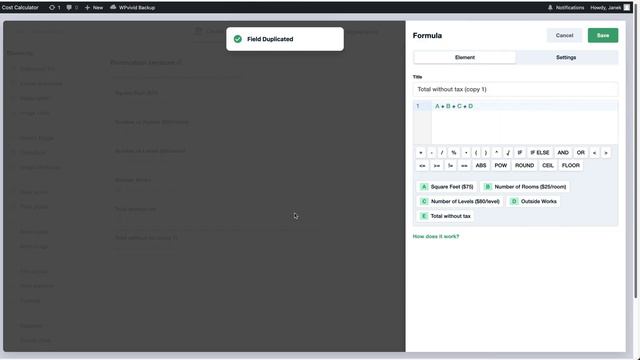Edit the Title input field
This screenshot has height=360, width=640.
tap(516, 89)
